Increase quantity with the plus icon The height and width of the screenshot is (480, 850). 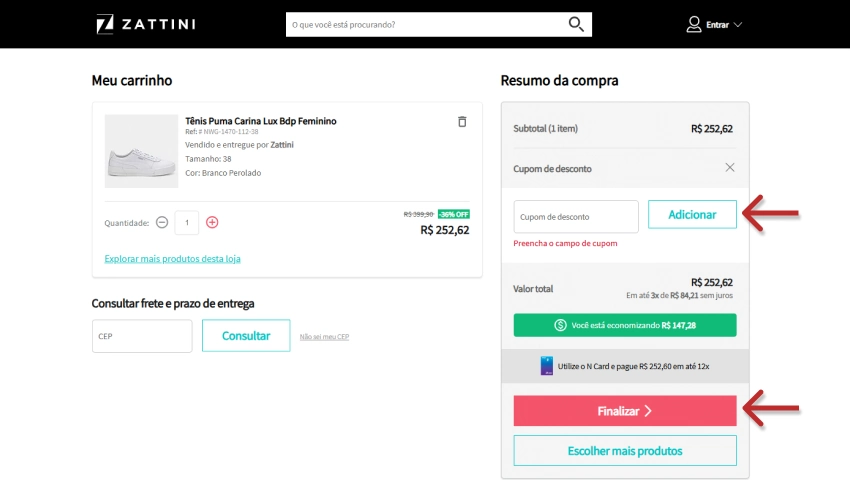click(212, 222)
